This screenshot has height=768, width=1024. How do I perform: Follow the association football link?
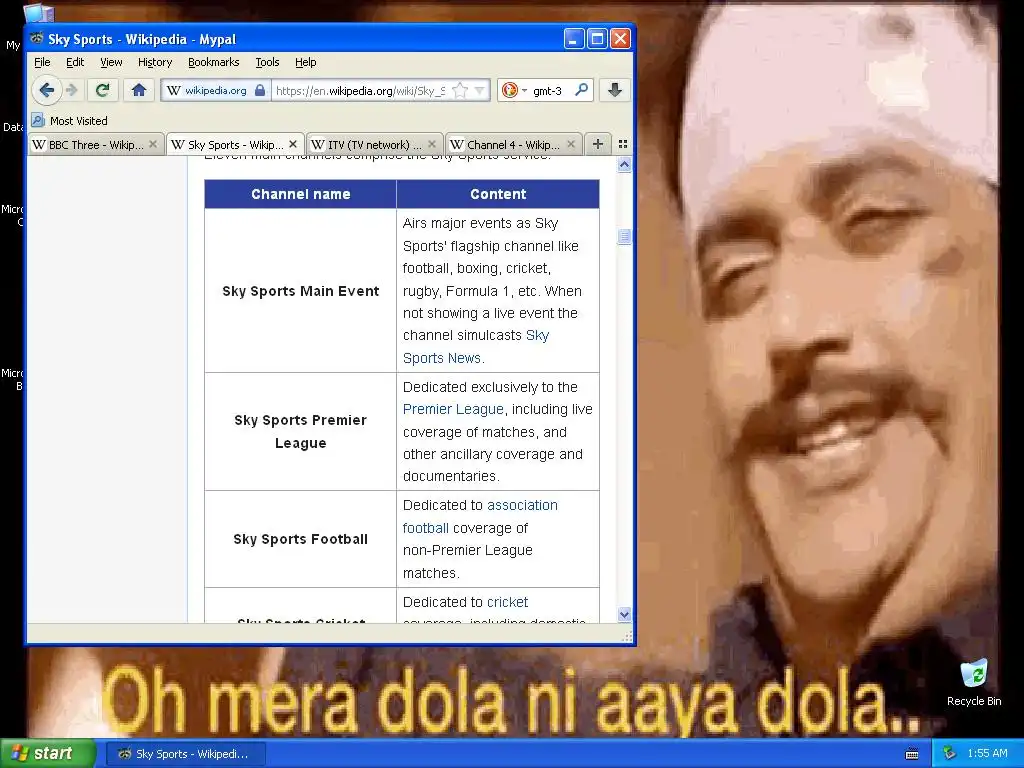coord(480,517)
